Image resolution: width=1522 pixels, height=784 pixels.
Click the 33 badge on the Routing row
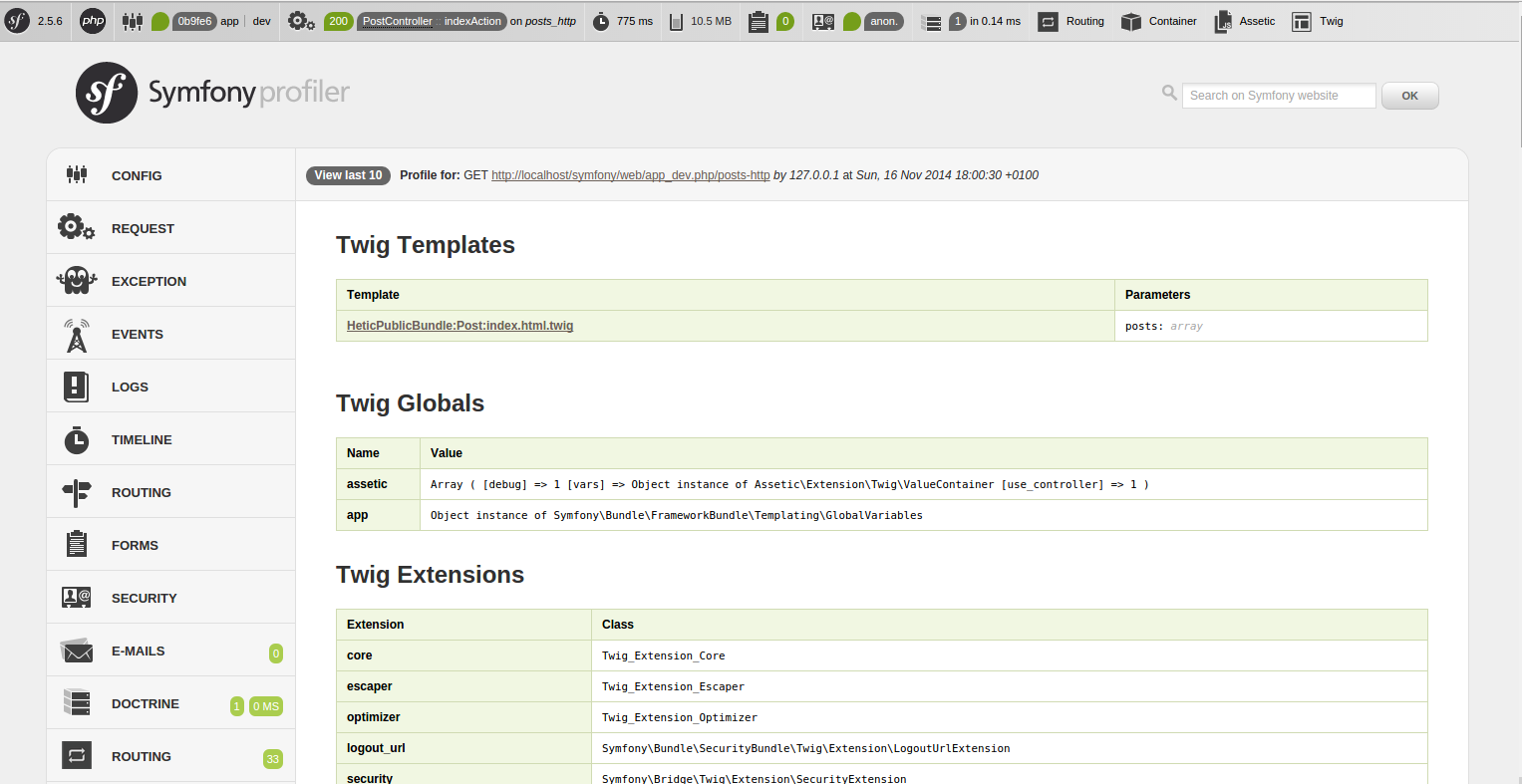pos(272,759)
